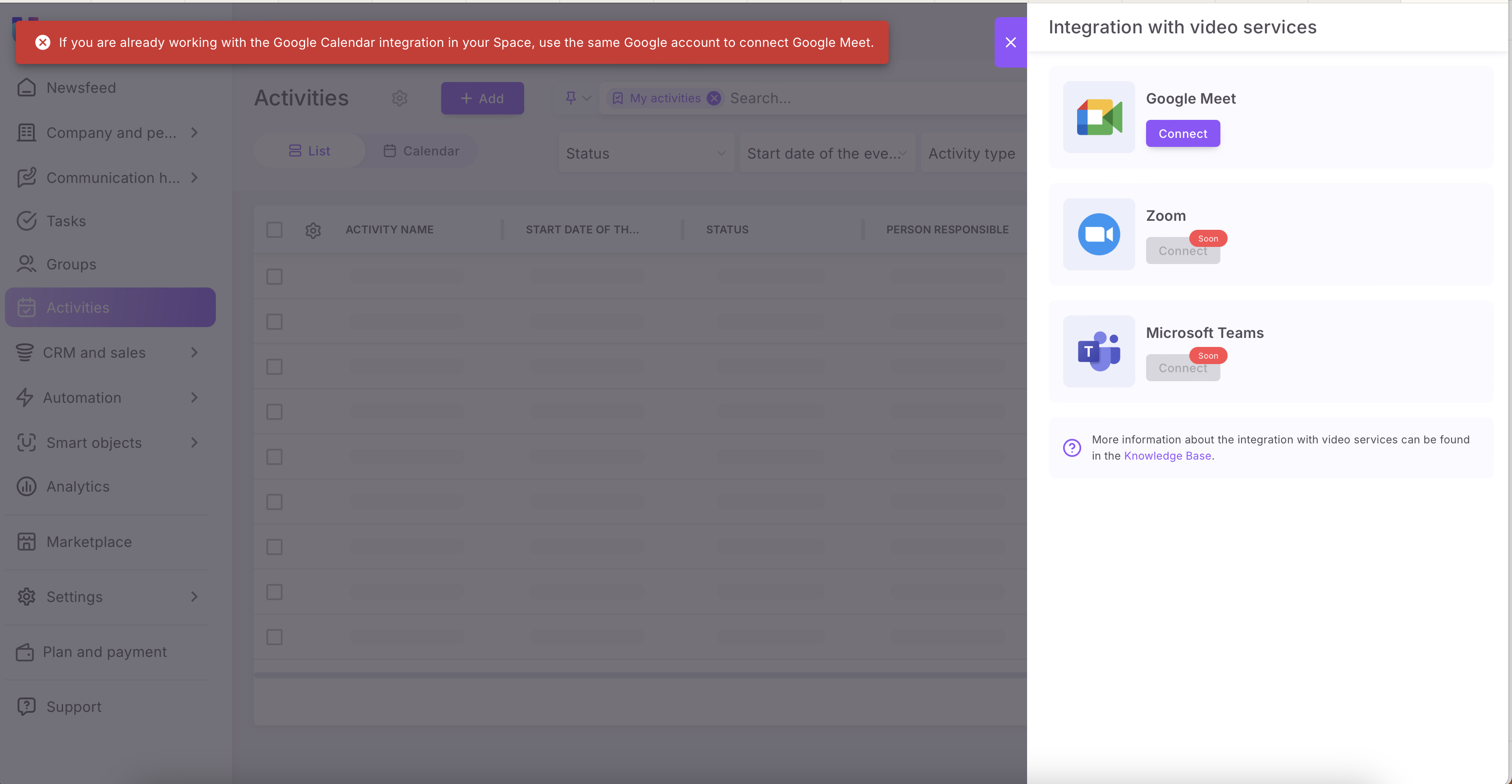Click the table column settings gear
This screenshot has height=784, width=1512.
[313, 230]
